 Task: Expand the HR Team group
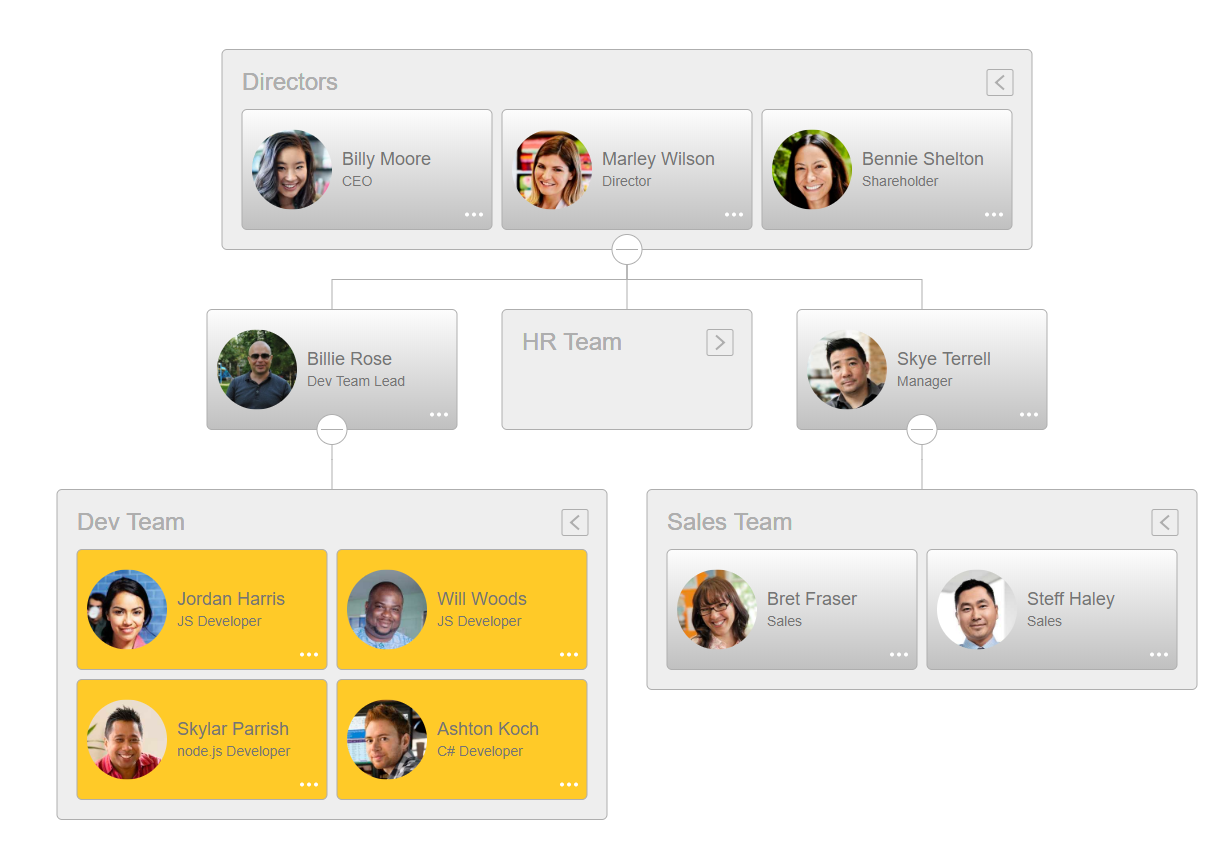pos(720,342)
